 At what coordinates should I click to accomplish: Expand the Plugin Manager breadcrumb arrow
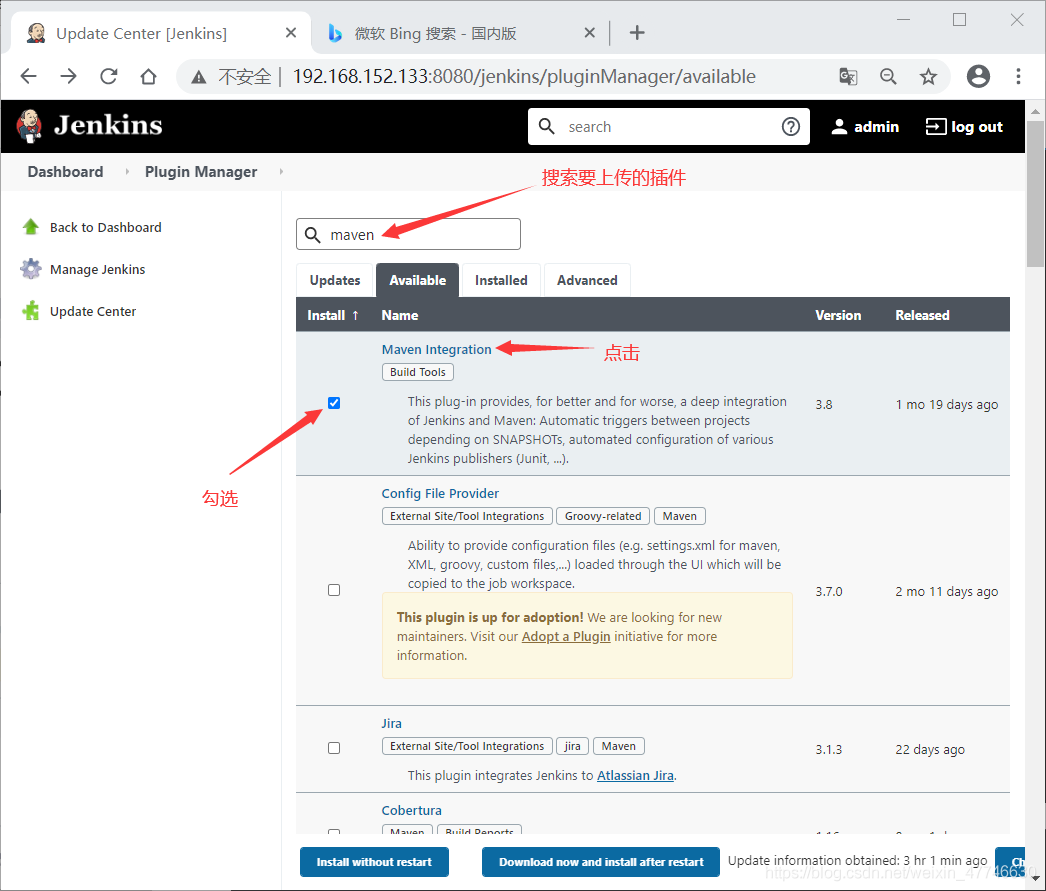pyautogui.click(x=282, y=171)
